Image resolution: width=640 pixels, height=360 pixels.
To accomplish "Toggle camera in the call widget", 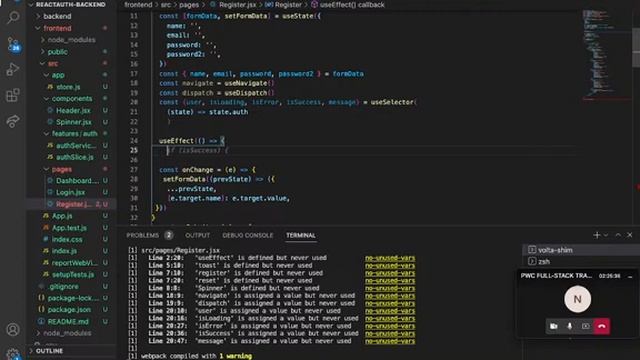I will click(x=553, y=326).
